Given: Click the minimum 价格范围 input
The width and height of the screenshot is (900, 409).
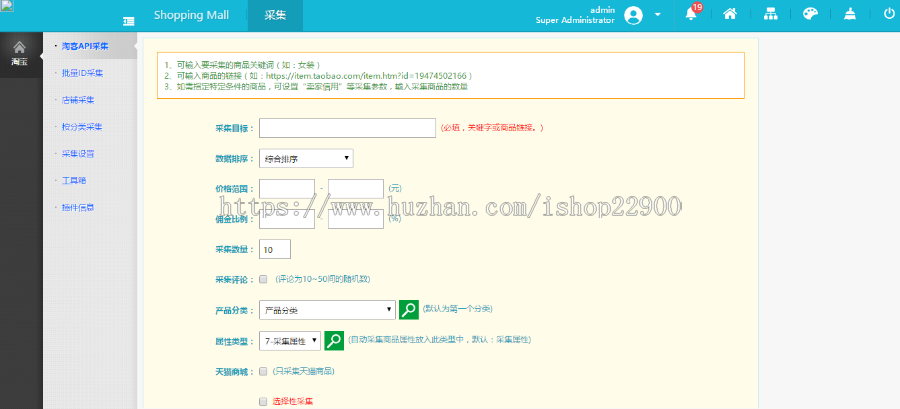Looking at the screenshot, I should [x=287, y=189].
